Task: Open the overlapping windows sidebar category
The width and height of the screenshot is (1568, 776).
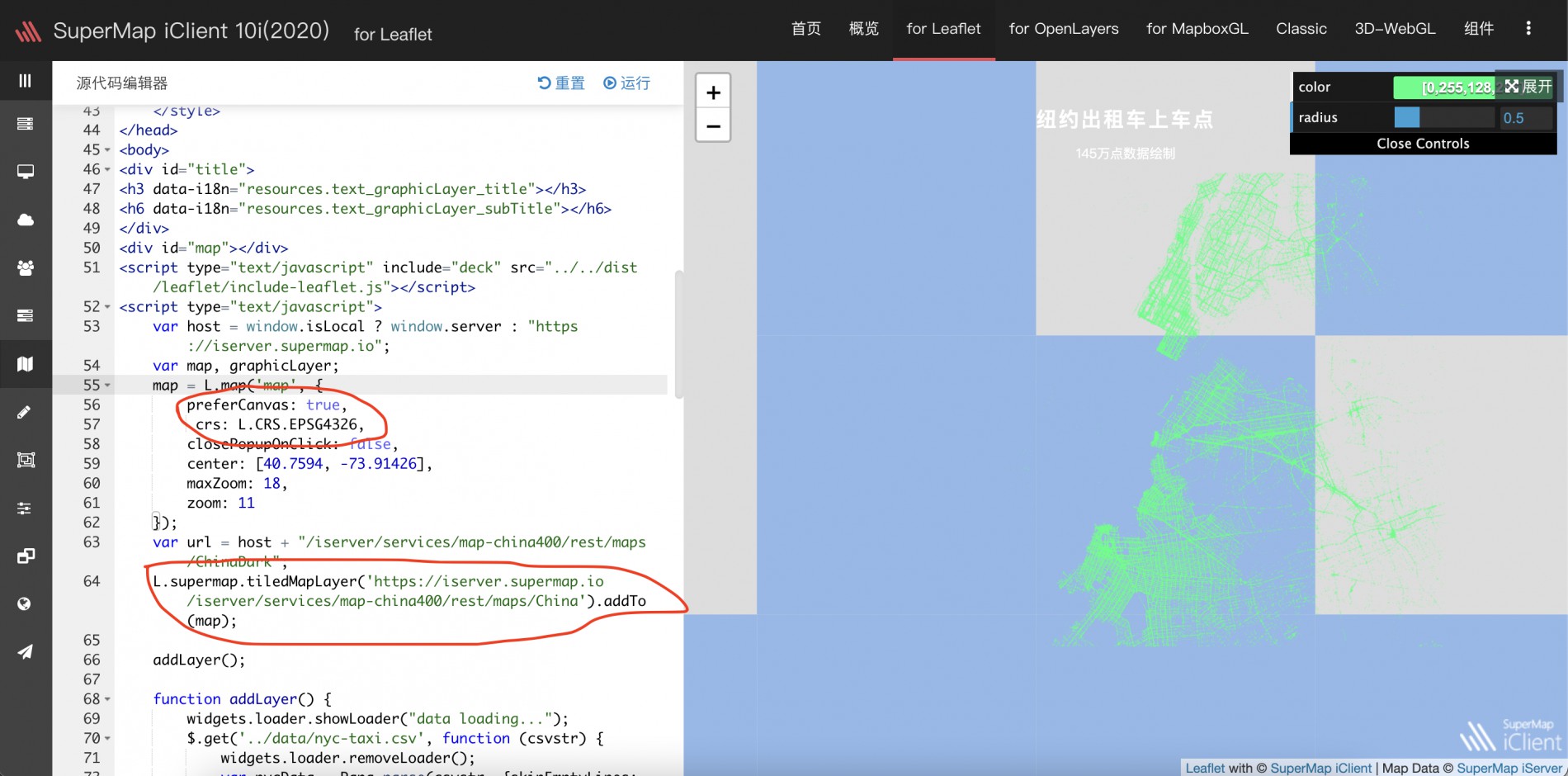Action: [x=26, y=556]
